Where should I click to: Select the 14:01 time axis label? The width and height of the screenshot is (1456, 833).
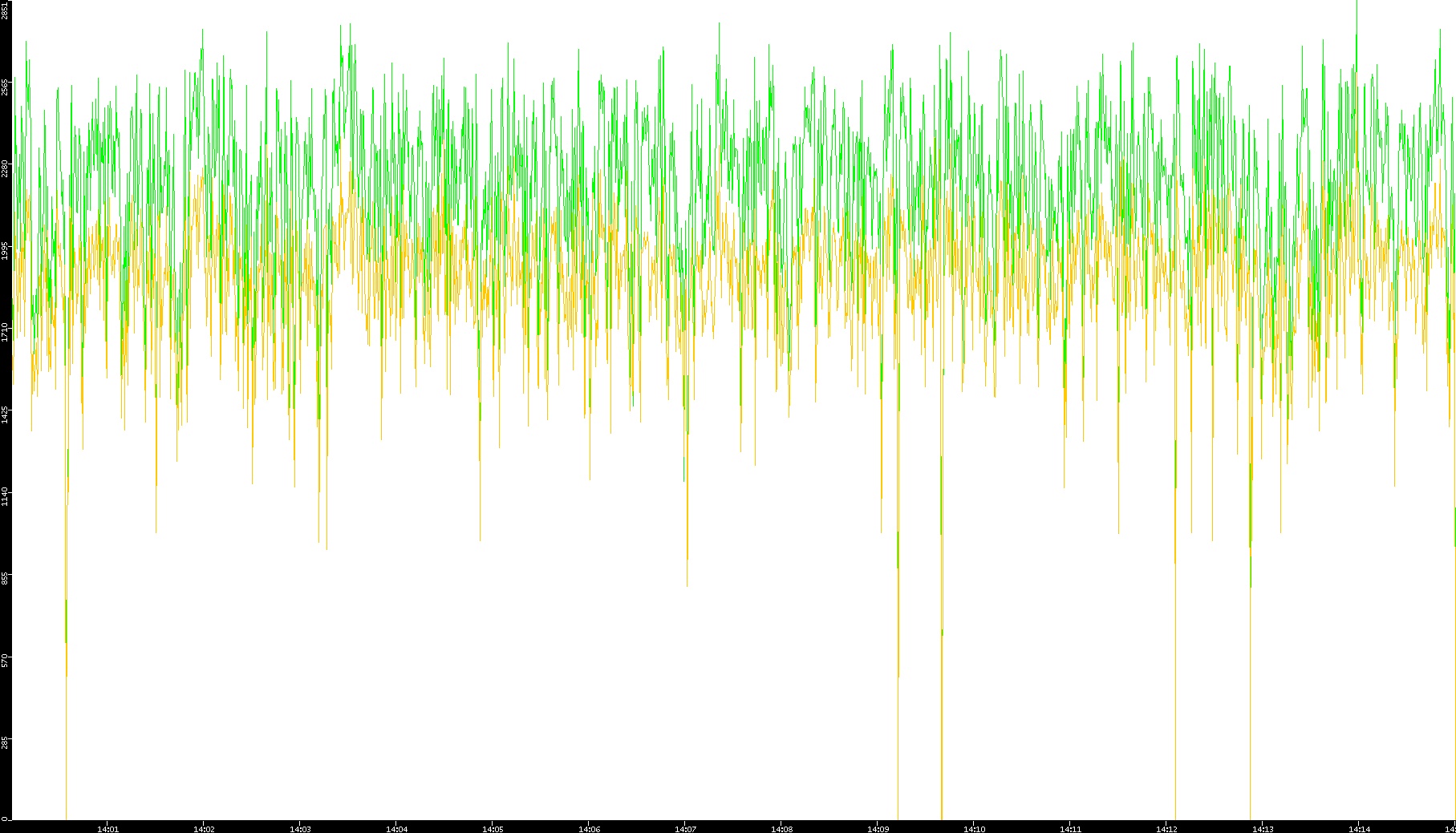tap(107, 829)
